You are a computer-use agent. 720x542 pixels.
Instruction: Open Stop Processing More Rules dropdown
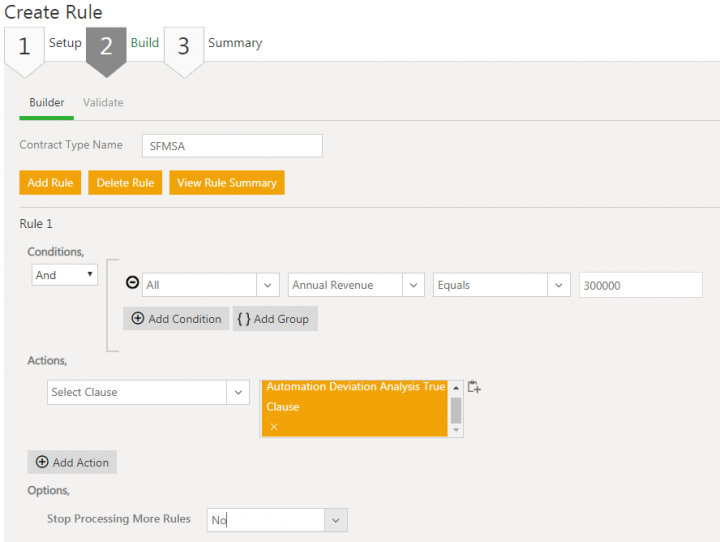pos(276,520)
